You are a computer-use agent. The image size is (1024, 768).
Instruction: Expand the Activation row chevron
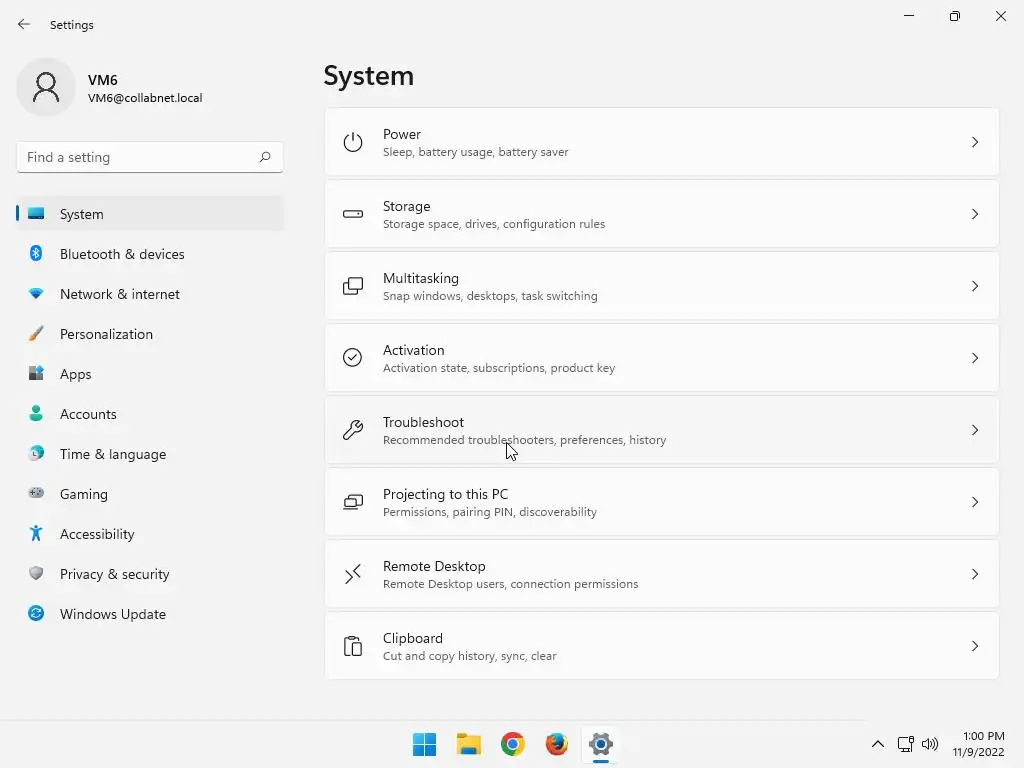pyautogui.click(x=974, y=358)
